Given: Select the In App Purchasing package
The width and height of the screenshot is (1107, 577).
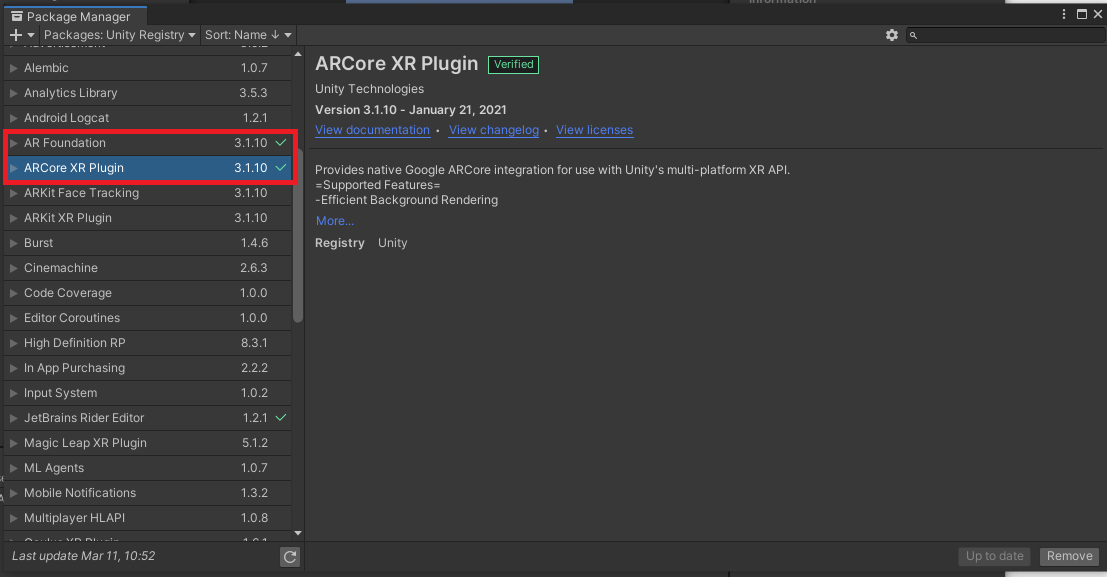Looking at the screenshot, I should coord(148,368).
